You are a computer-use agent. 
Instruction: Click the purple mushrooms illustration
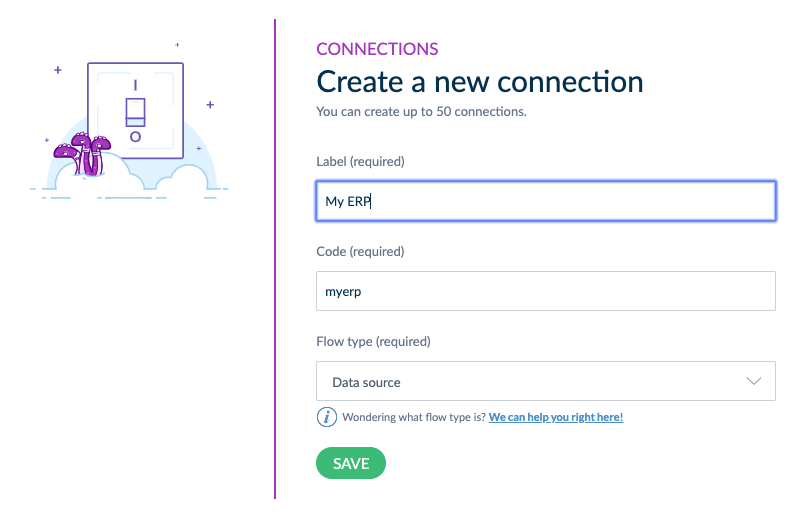click(84, 153)
